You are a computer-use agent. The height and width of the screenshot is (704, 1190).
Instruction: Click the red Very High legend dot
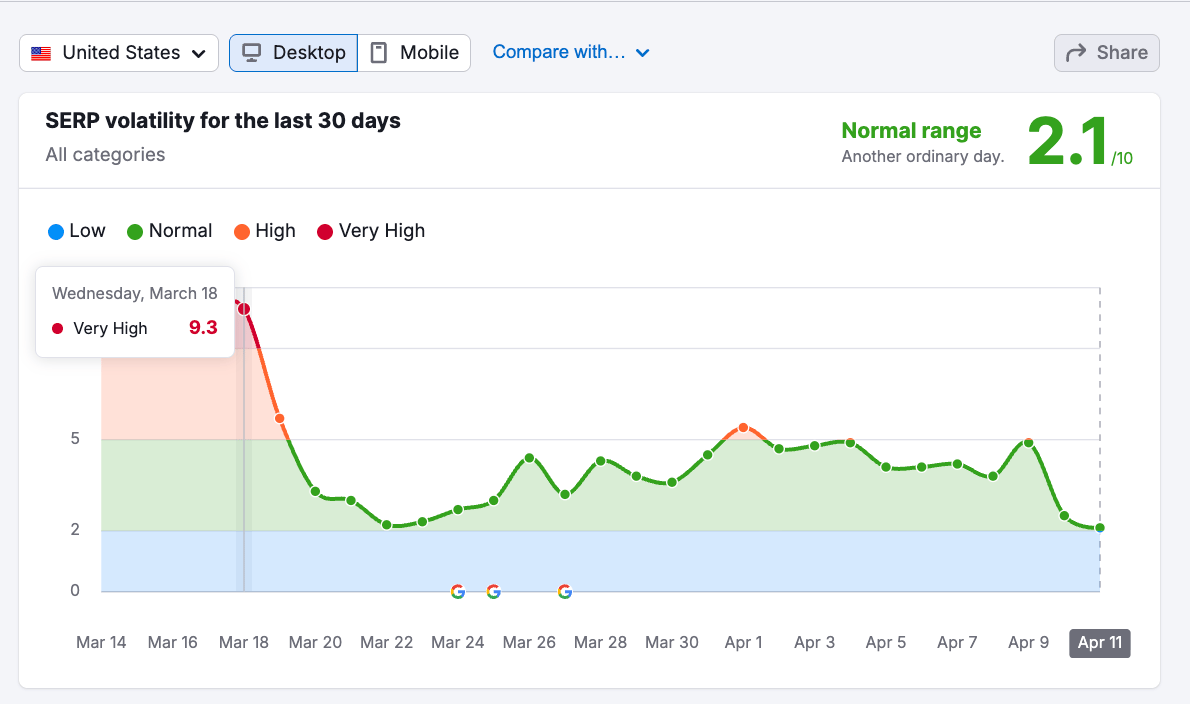[x=325, y=232]
